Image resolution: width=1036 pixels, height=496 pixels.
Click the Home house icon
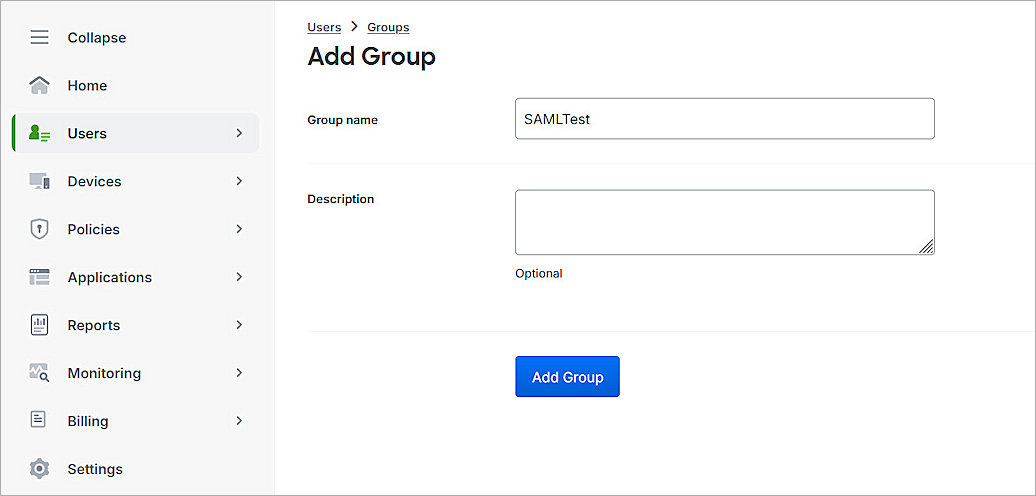click(x=39, y=86)
